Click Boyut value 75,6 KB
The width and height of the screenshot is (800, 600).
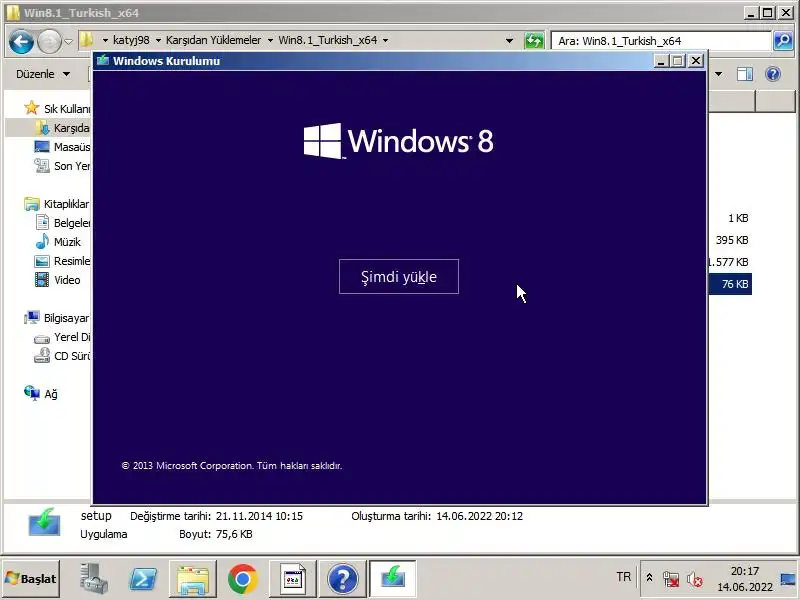tap(233, 534)
